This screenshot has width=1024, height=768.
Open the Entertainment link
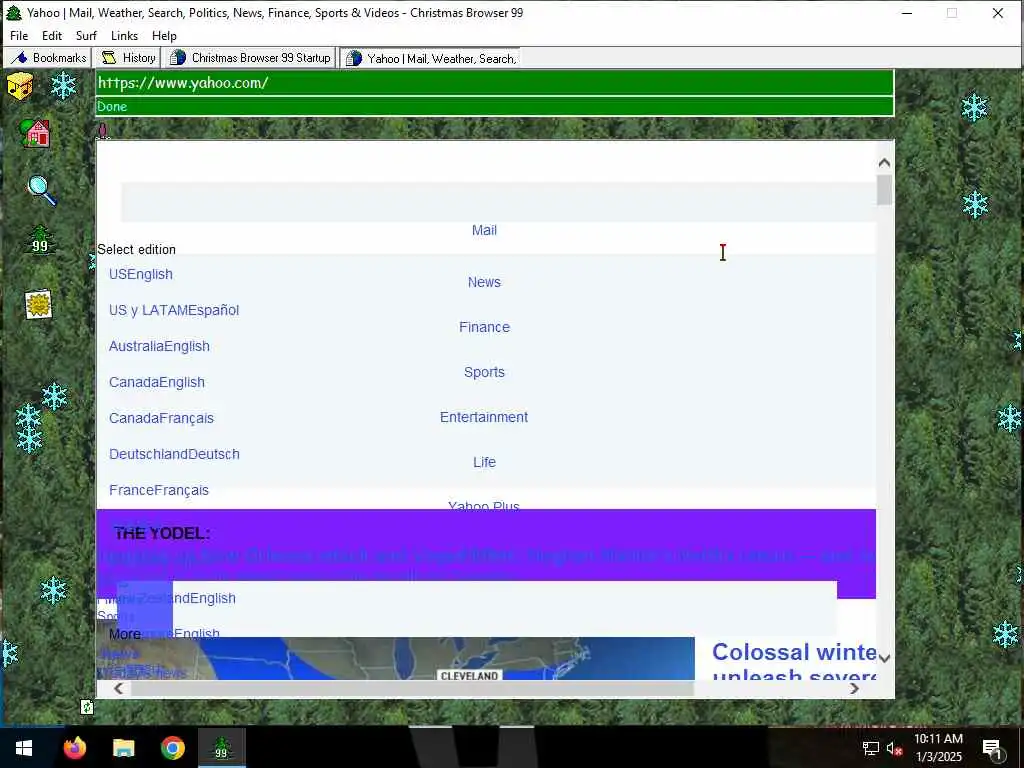484,417
